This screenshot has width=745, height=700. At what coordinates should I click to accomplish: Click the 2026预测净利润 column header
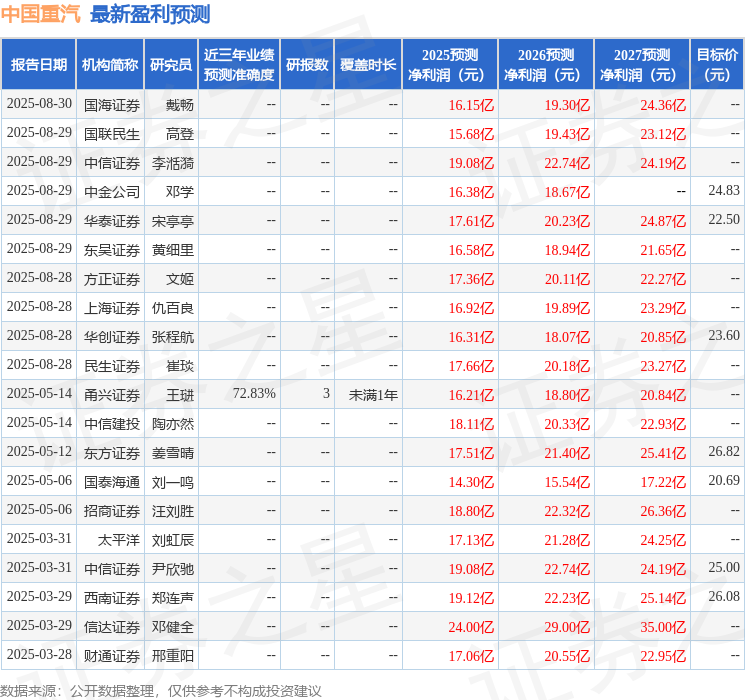pyautogui.click(x=546, y=65)
